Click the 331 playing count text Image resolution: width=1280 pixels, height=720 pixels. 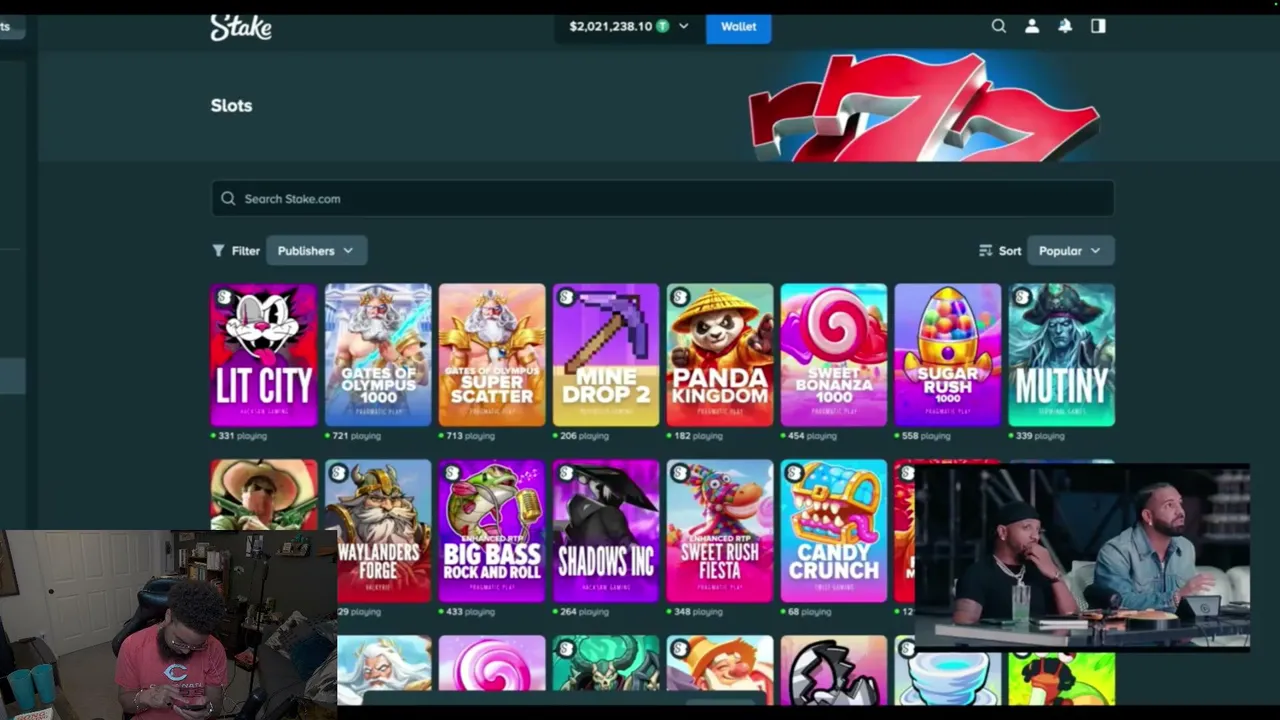point(242,436)
